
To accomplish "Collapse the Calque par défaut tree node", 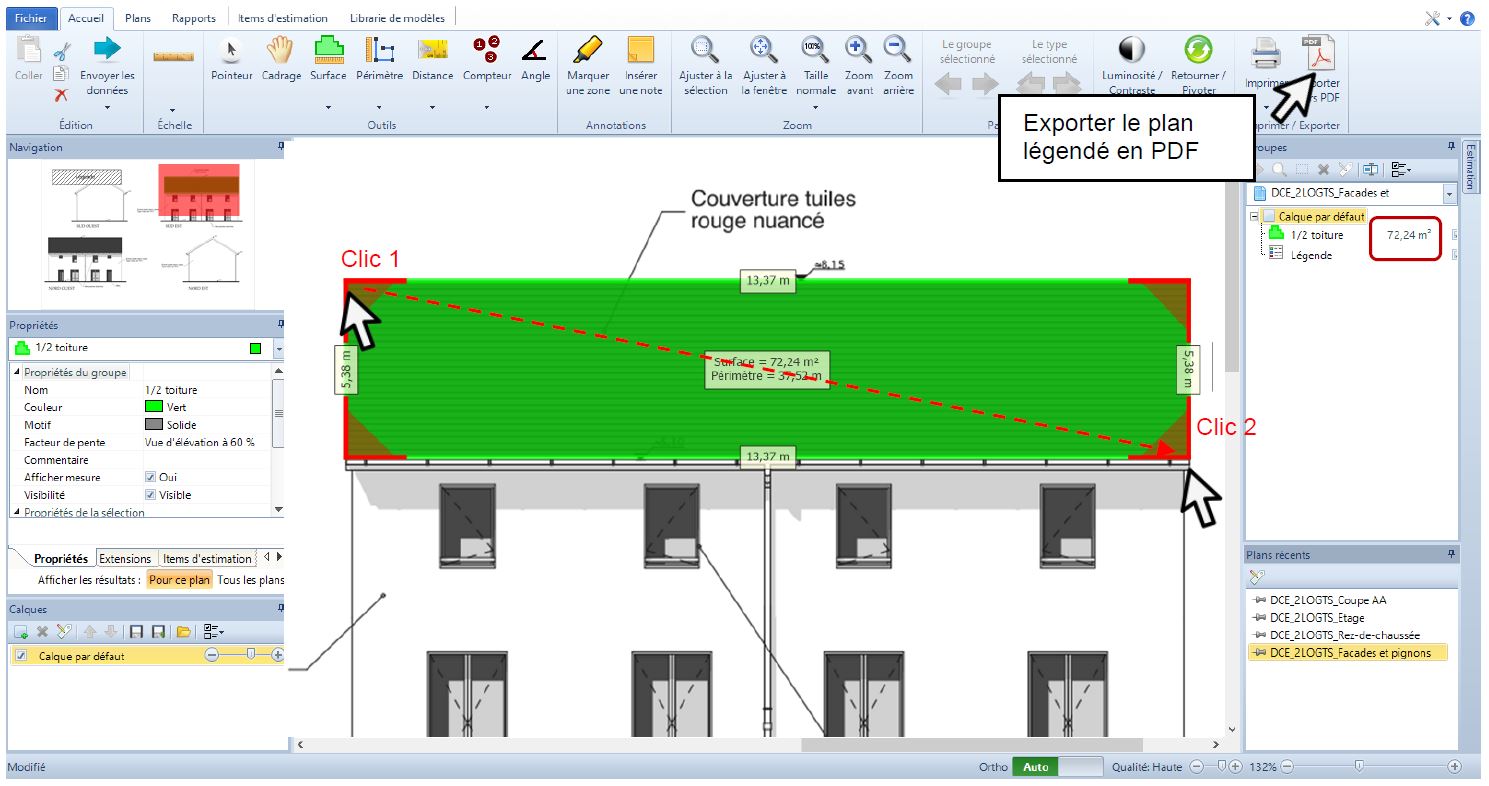I will [x=1254, y=217].
